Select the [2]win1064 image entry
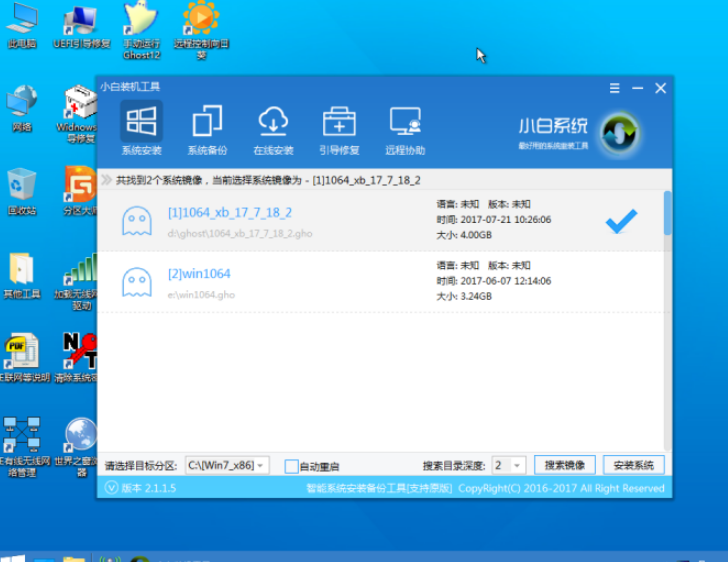The height and width of the screenshot is (562, 728). pos(199,274)
